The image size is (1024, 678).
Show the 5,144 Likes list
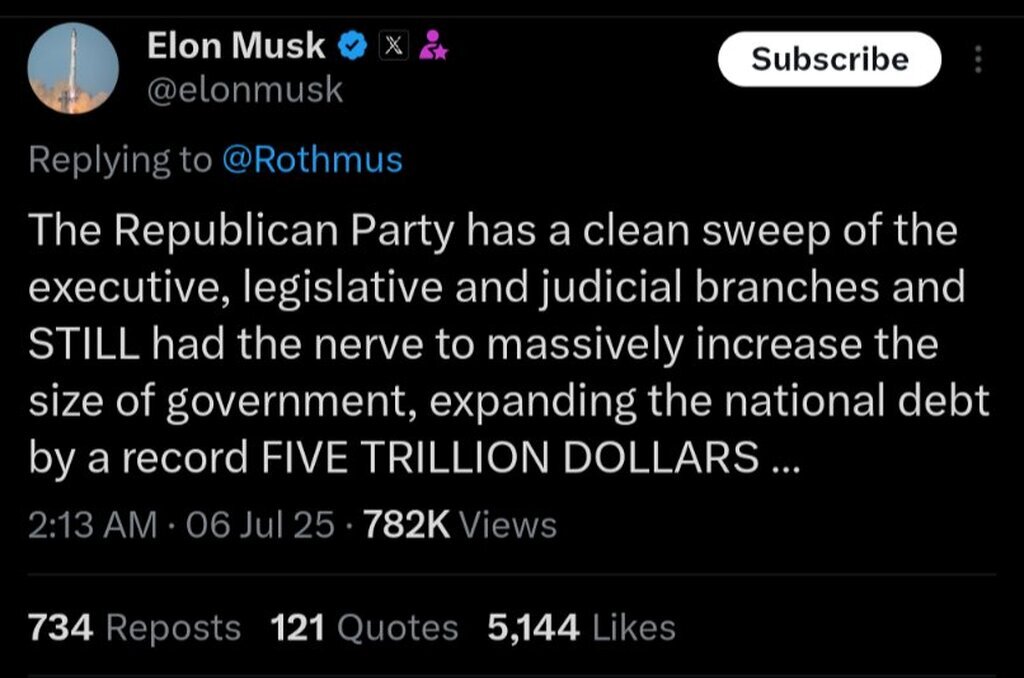pyautogui.click(x=581, y=628)
